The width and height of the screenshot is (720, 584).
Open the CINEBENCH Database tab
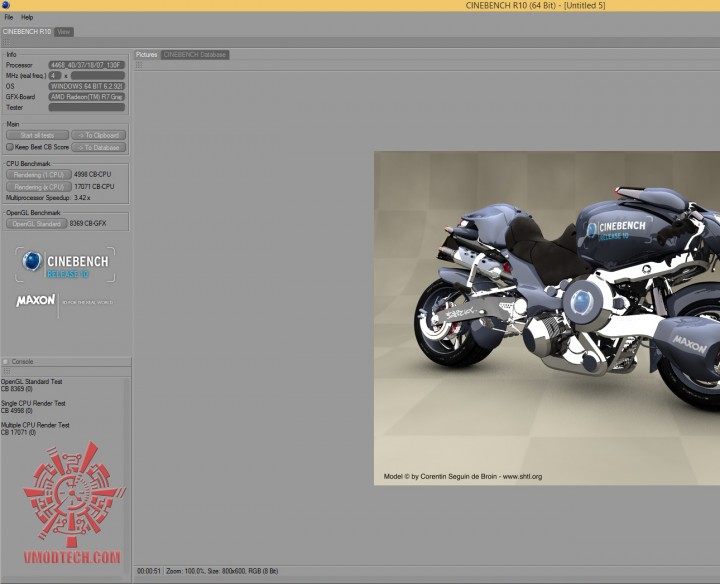195,55
